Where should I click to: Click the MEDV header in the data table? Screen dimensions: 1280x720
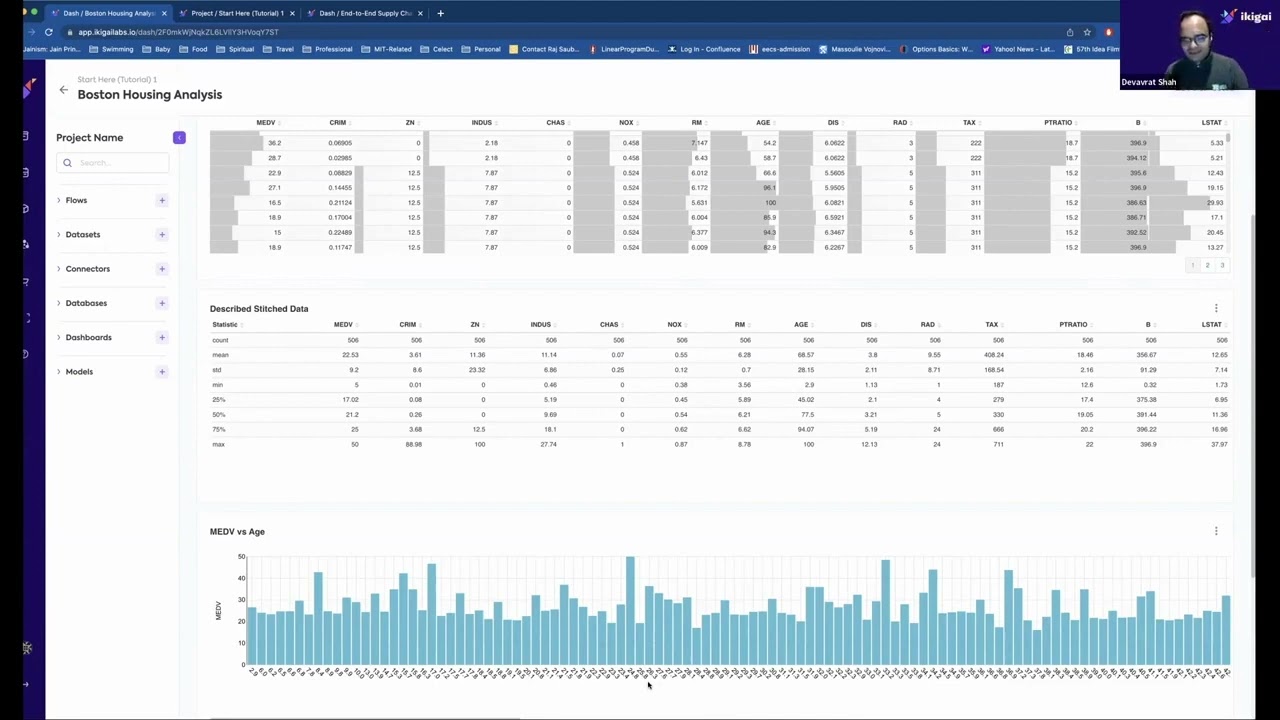(x=266, y=122)
